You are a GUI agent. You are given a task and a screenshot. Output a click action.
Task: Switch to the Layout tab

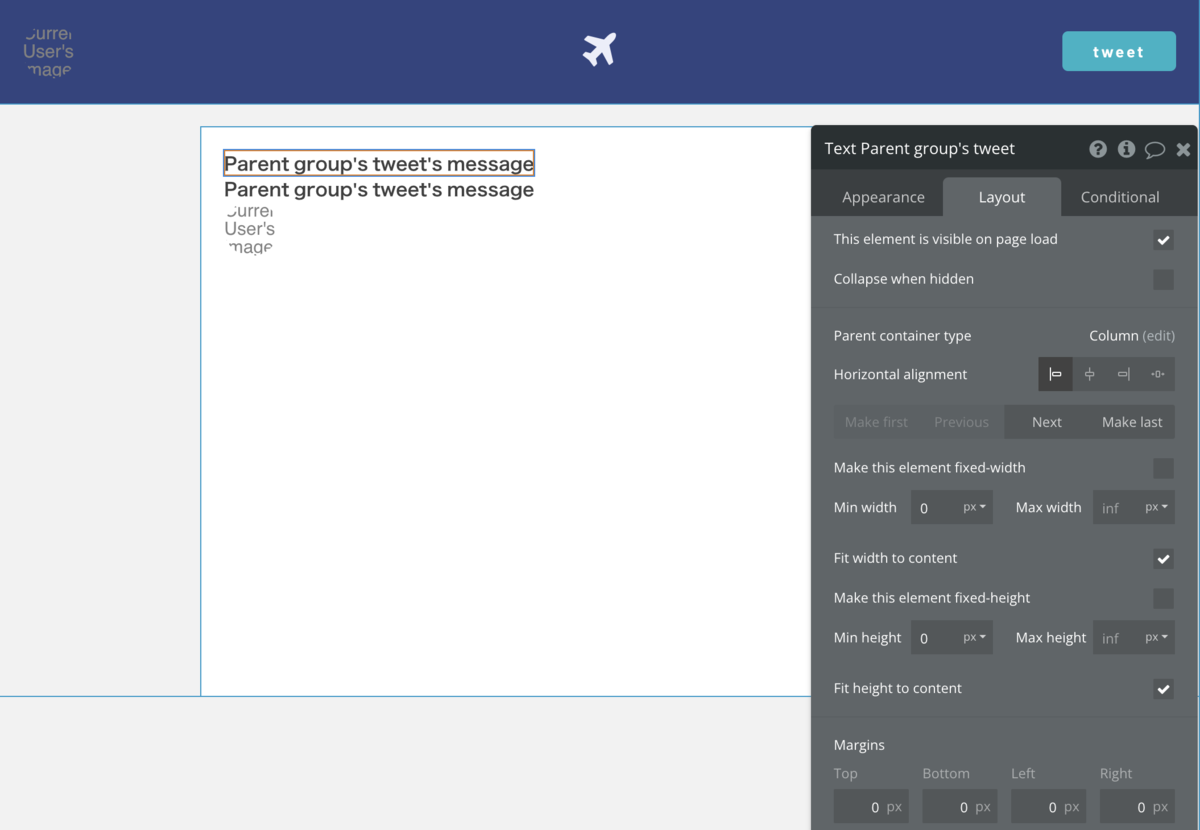coord(1001,197)
